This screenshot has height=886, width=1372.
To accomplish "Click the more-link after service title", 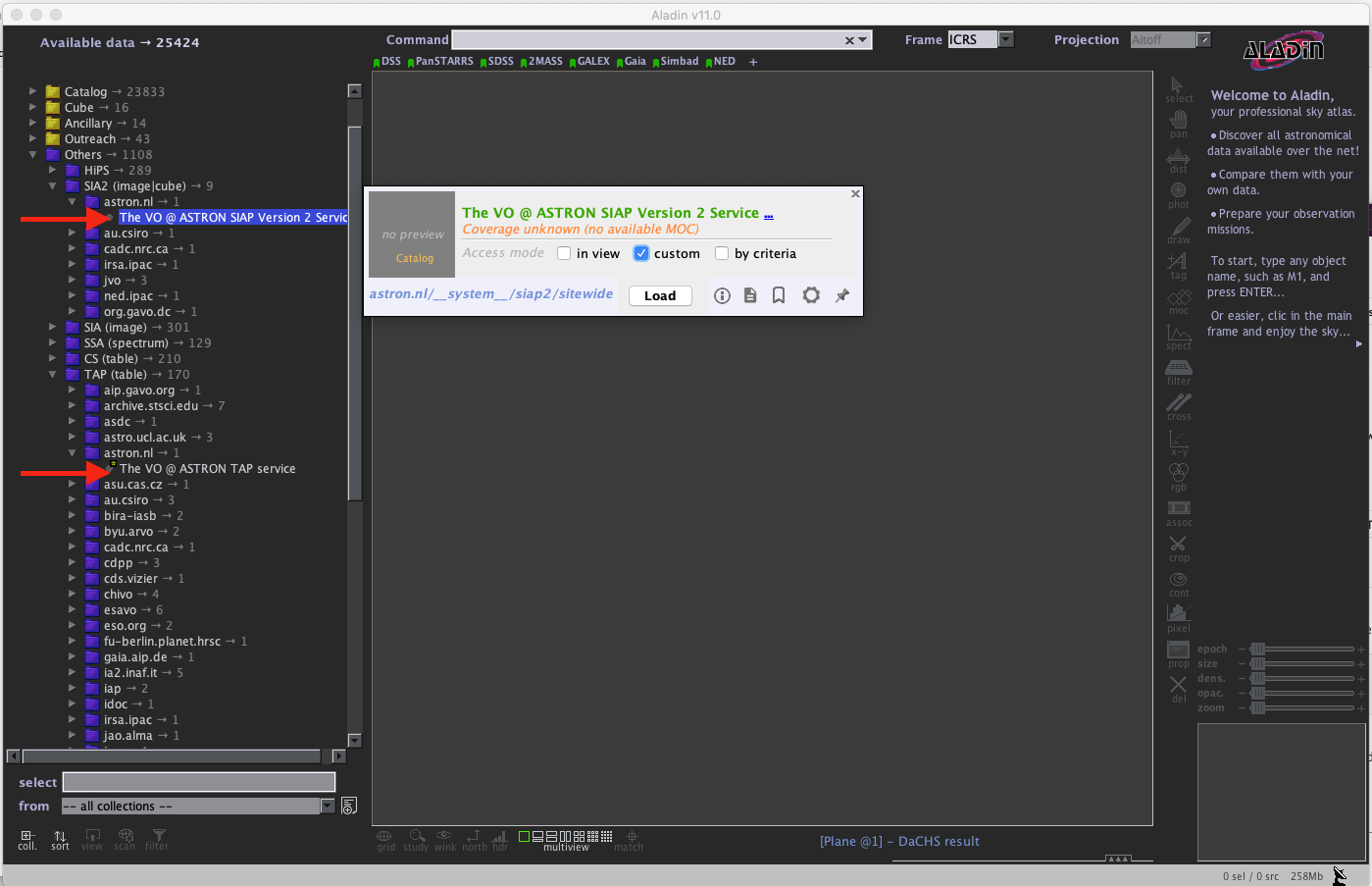I will click(769, 213).
